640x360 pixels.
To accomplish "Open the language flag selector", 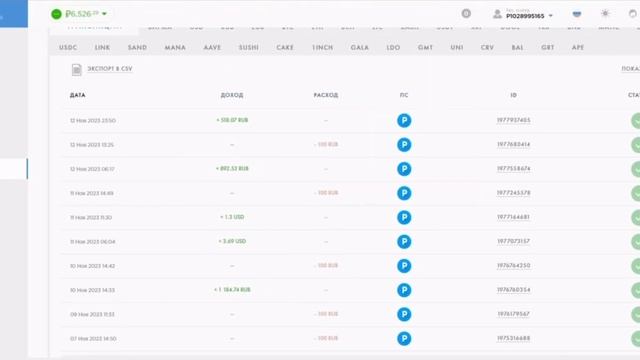I will (577, 14).
